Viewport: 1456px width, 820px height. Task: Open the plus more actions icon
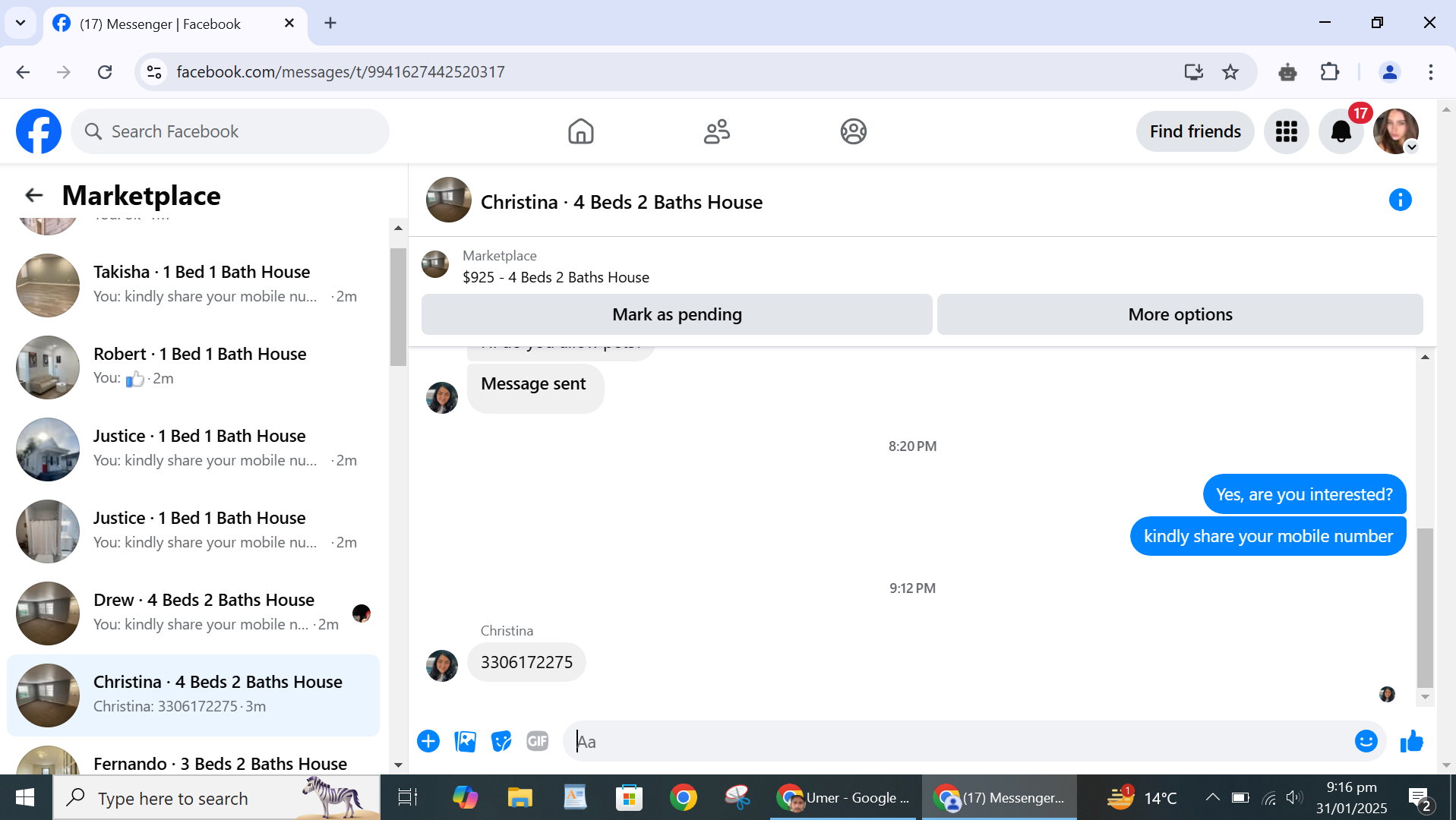click(x=428, y=741)
